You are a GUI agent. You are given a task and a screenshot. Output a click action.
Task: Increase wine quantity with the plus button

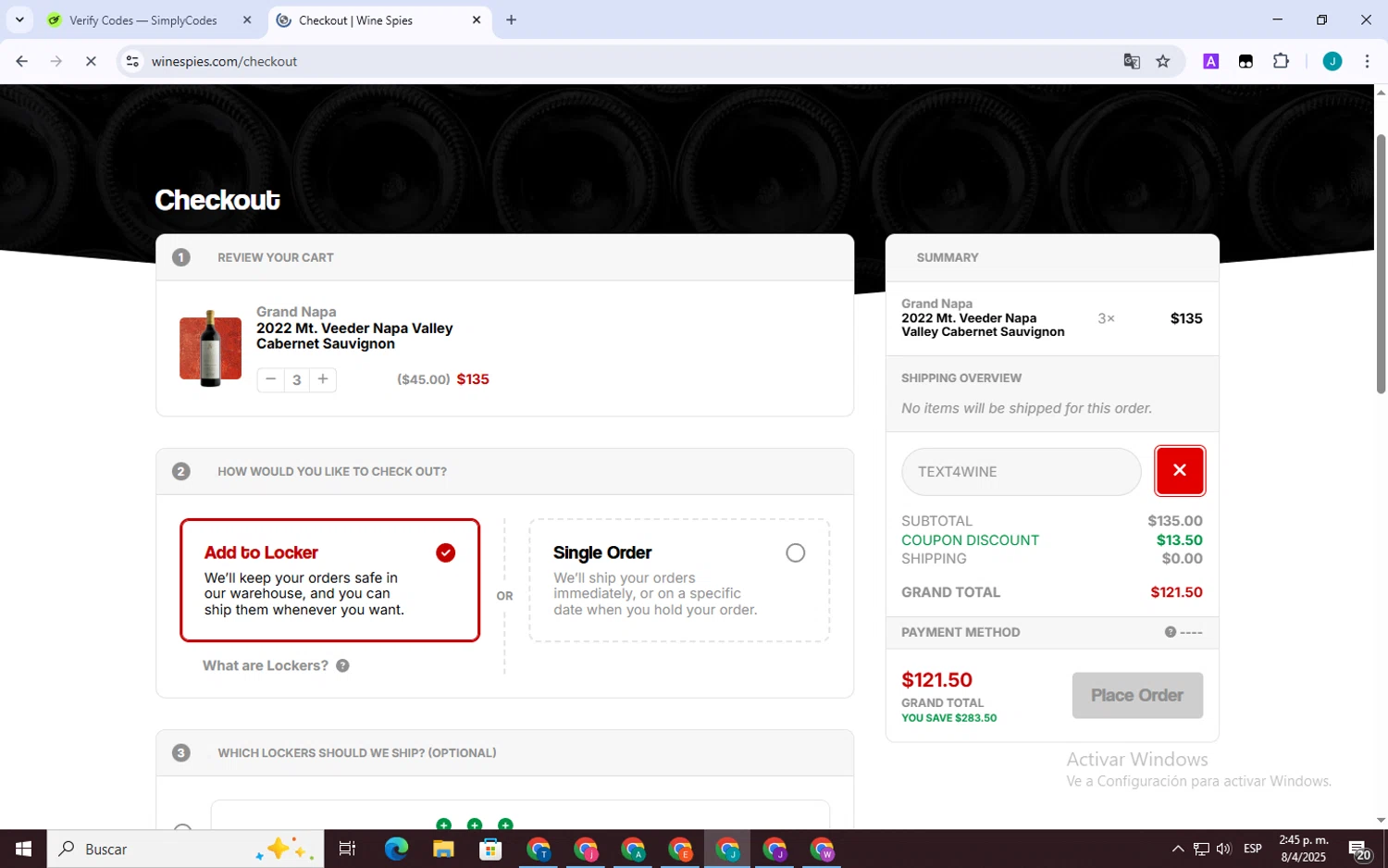tap(323, 379)
